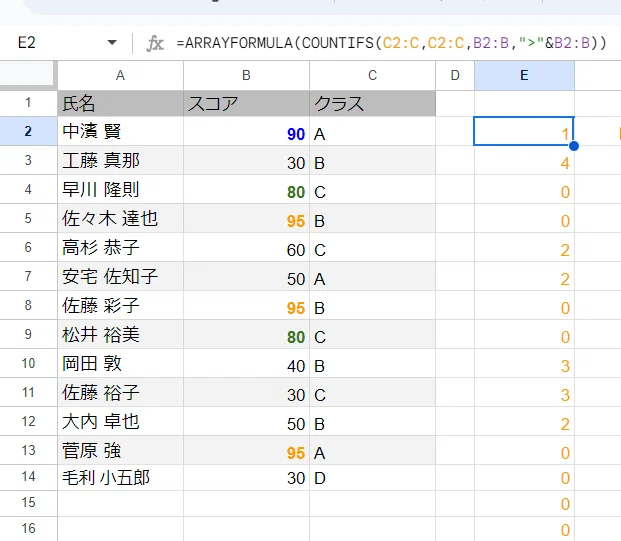Click cell E3 showing 4
Screen dimensions: 621x541
[x=524, y=160]
